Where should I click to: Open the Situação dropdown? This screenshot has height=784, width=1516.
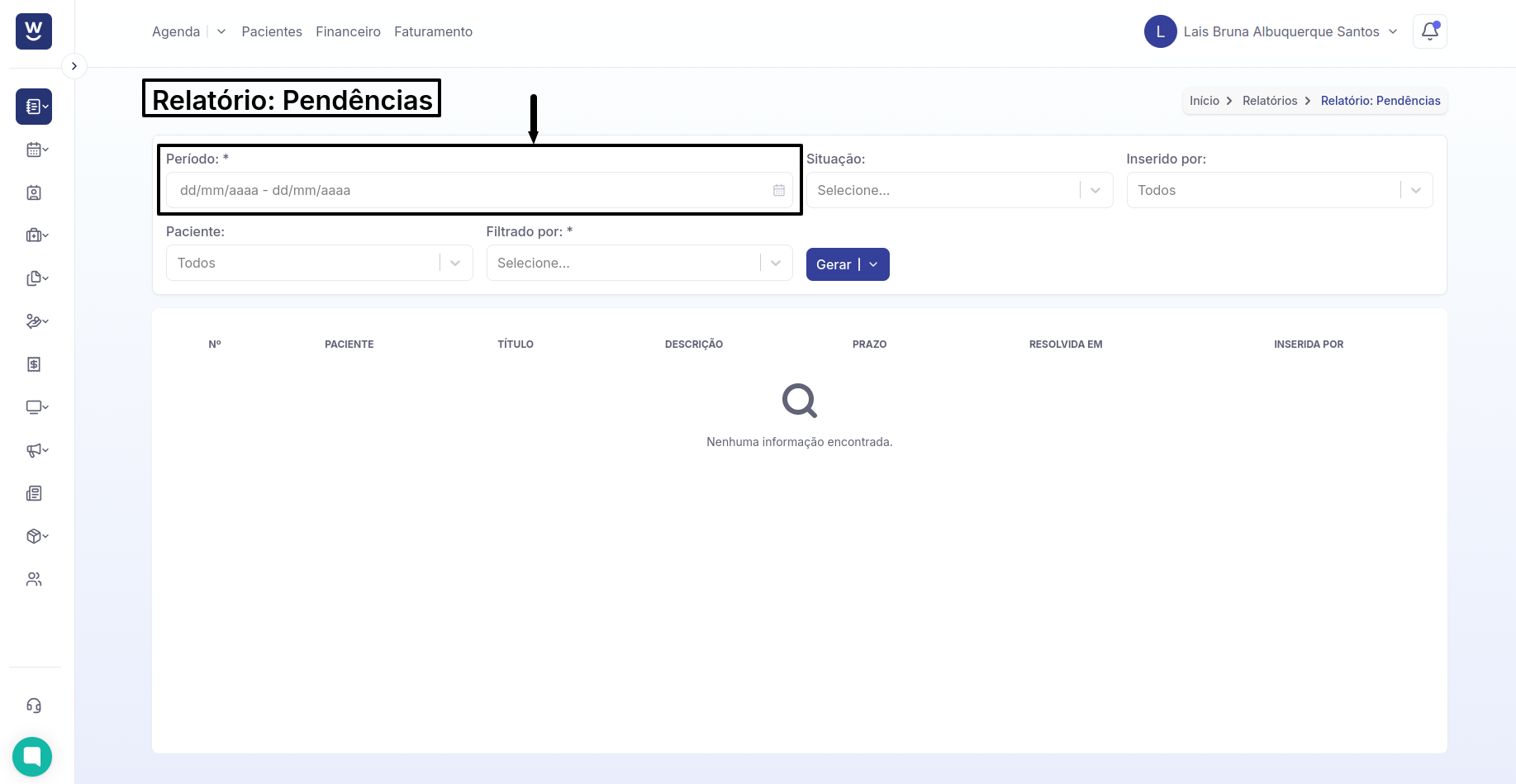(x=959, y=190)
